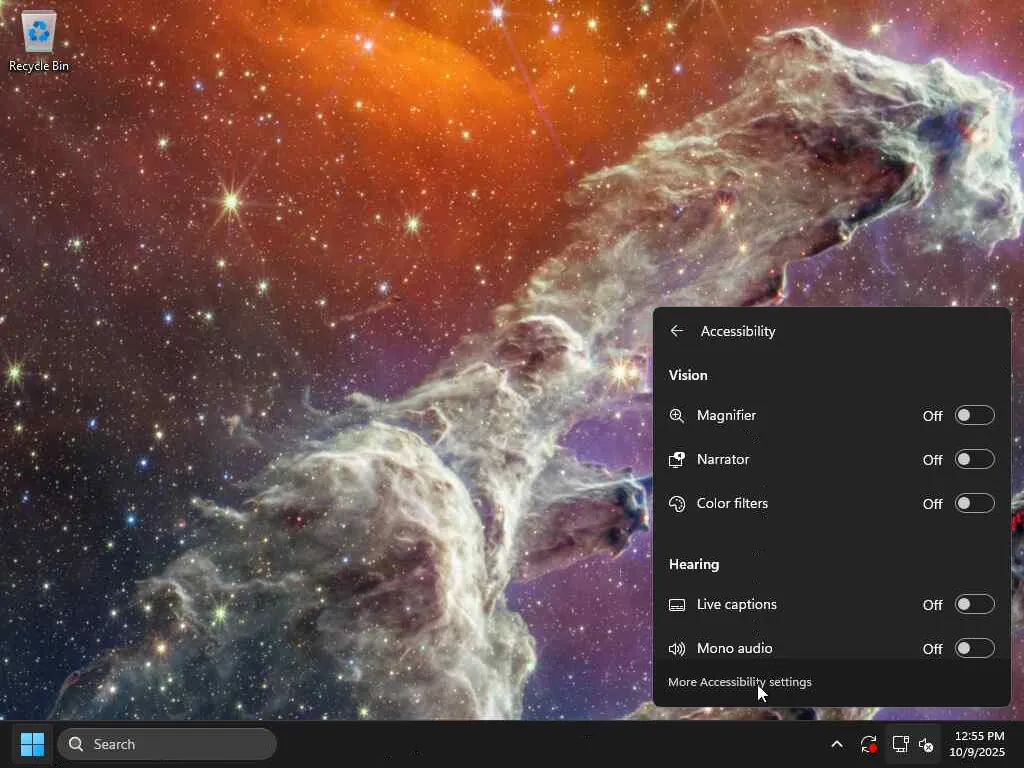Switch on Mono audio
The height and width of the screenshot is (768, 1024).
974,648
